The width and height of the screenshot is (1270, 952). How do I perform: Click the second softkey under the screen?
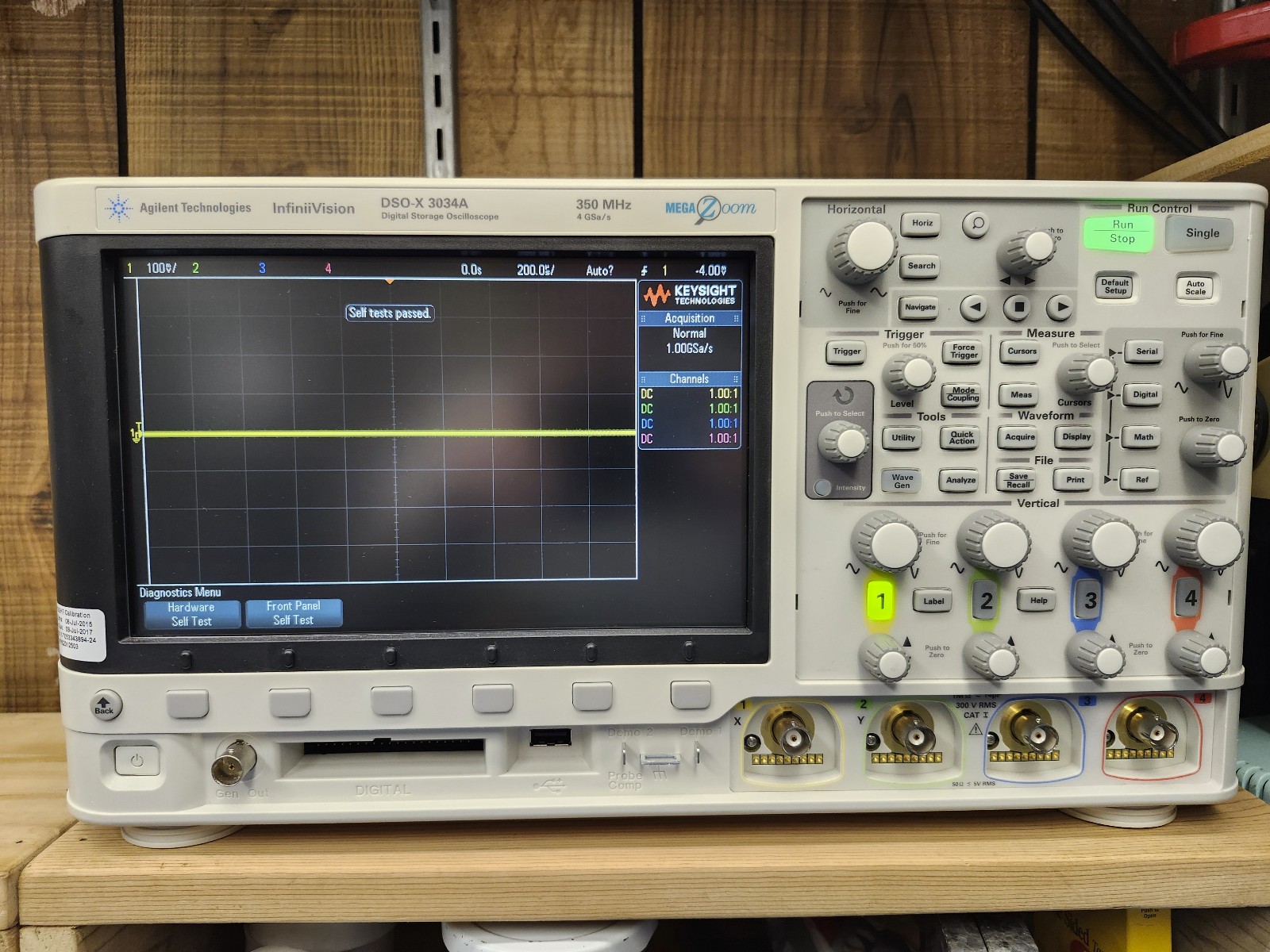(x=290, y=702)
